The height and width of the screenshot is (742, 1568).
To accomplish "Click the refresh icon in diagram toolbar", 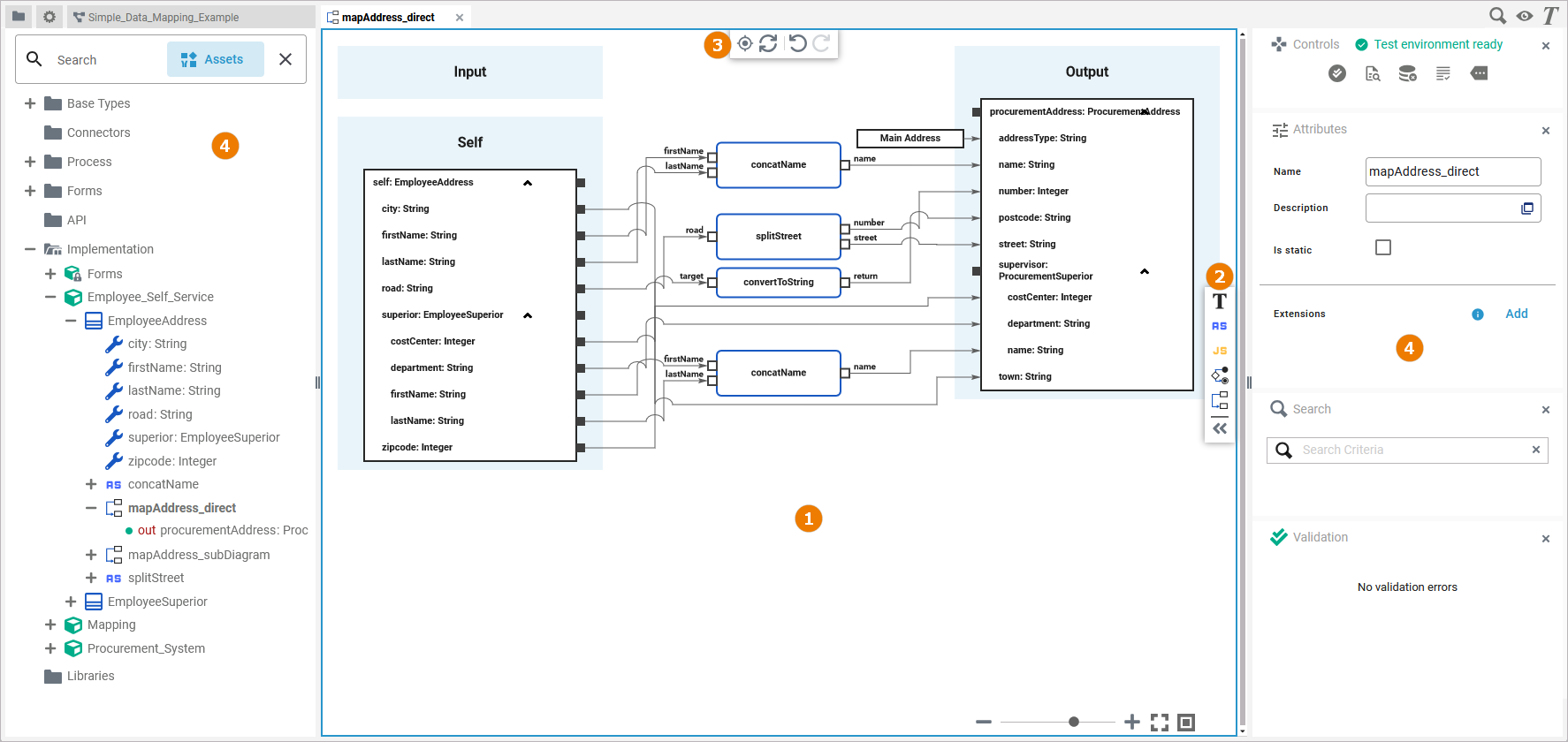I will (x=768, y=43).
